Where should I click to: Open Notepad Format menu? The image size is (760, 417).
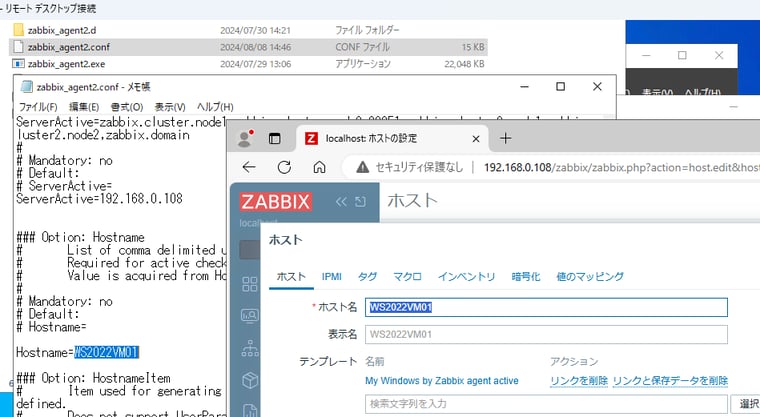tap(127, 107)
